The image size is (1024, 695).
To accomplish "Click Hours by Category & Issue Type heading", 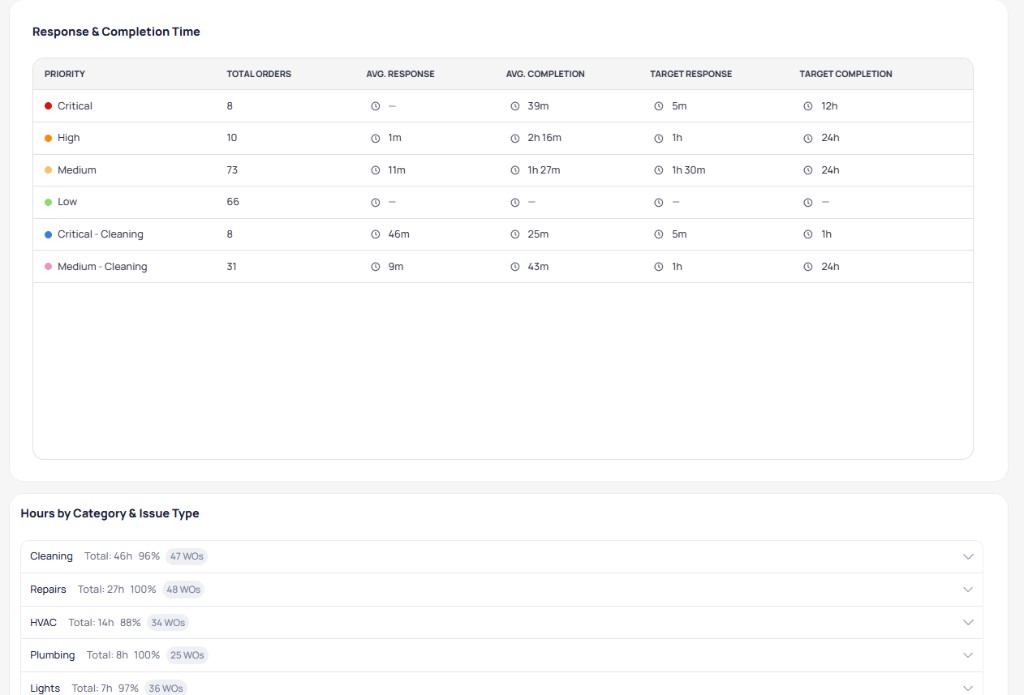I will (x=110, y=513).
